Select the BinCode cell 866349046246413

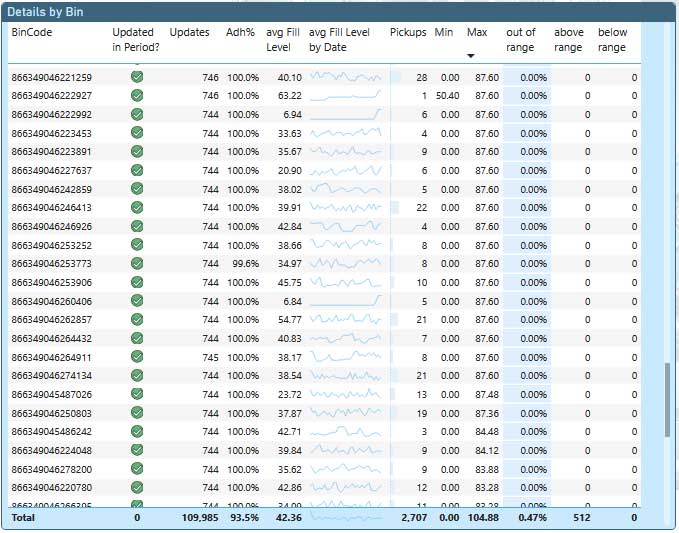coord(51,208)
